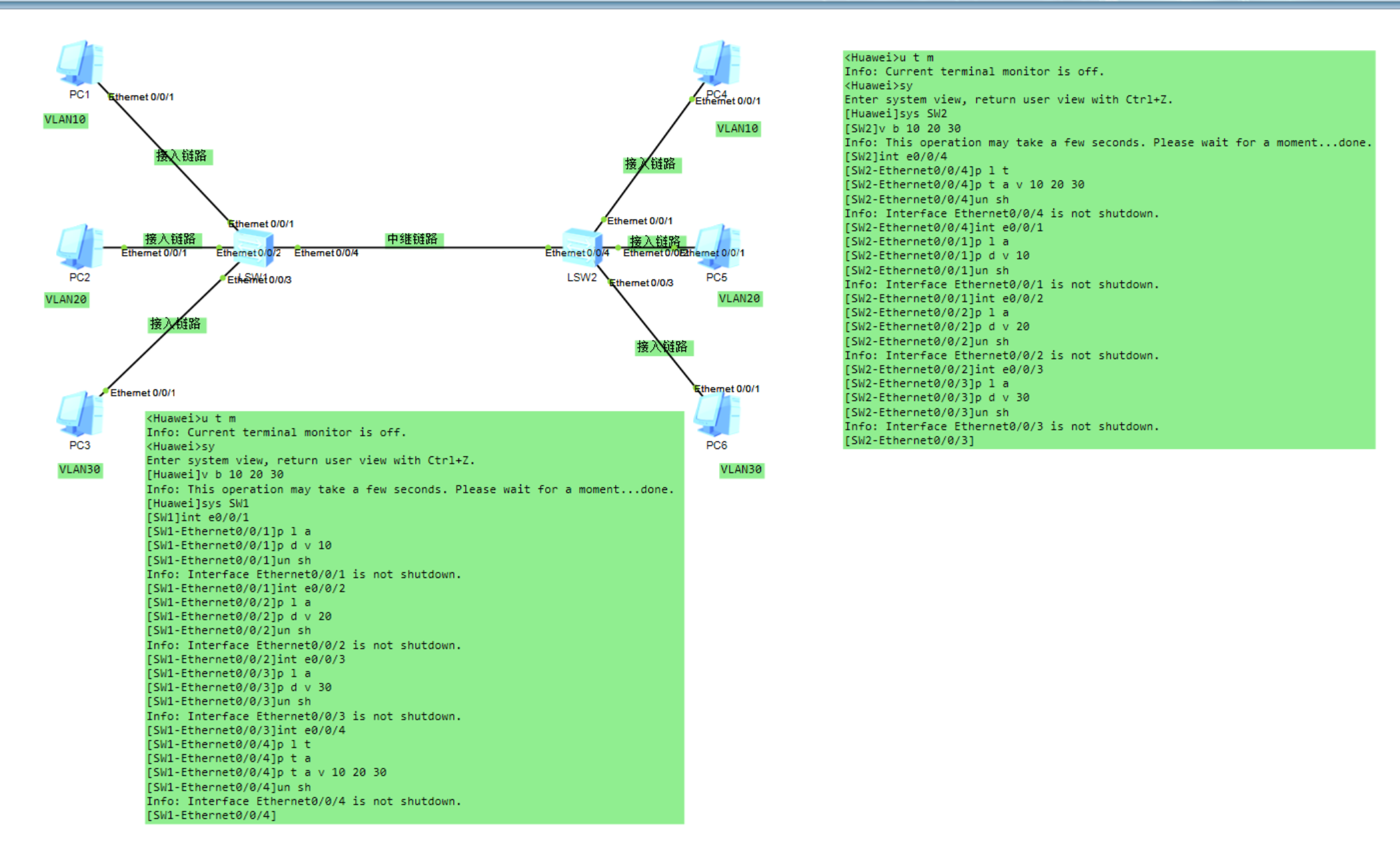1400x859 pixels.
Task: Select the PC6 computer icon
Action: 717,413
